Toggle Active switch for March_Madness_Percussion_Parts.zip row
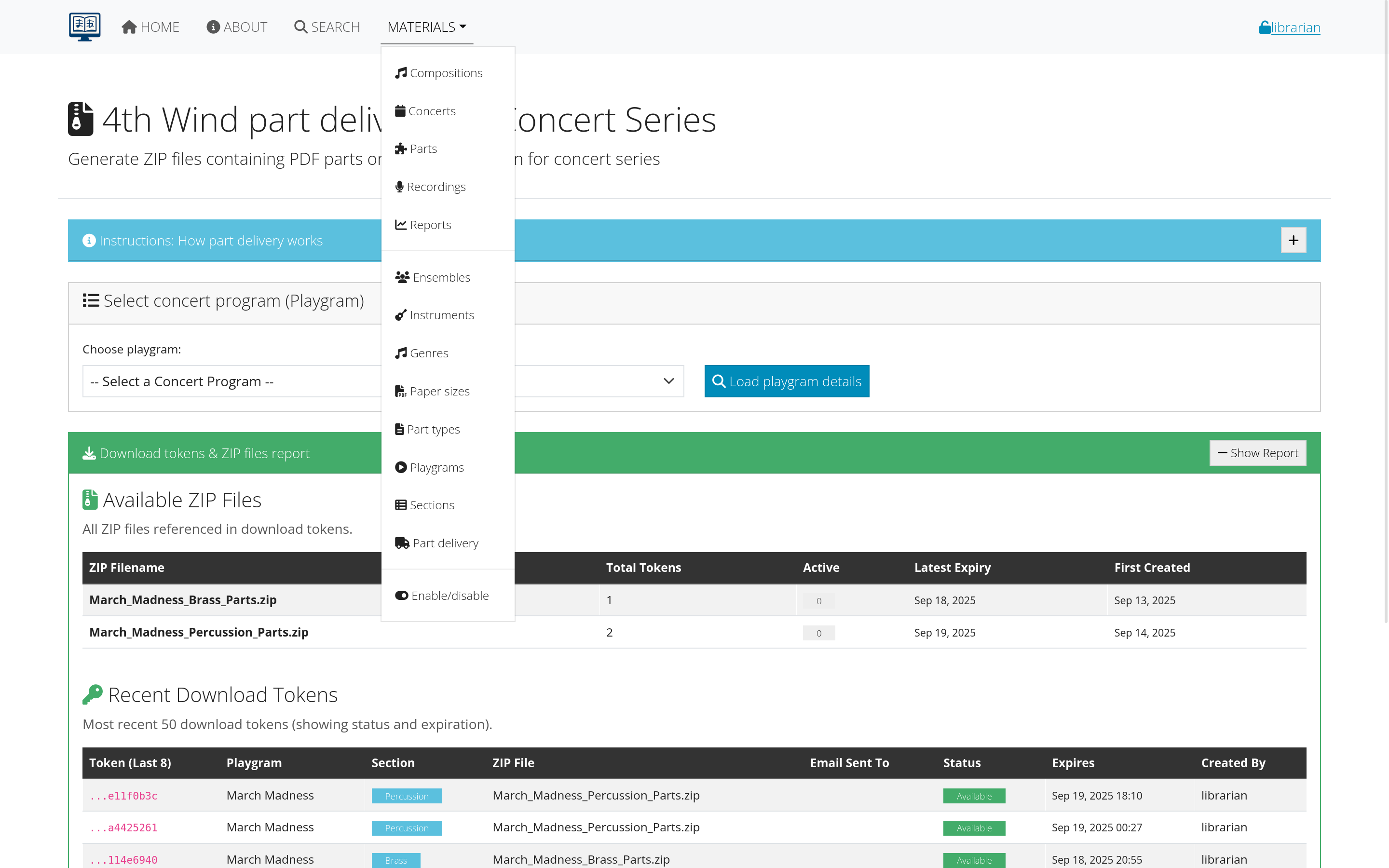1389x868 pixels. pyautogui.click(x=818, y=633)
